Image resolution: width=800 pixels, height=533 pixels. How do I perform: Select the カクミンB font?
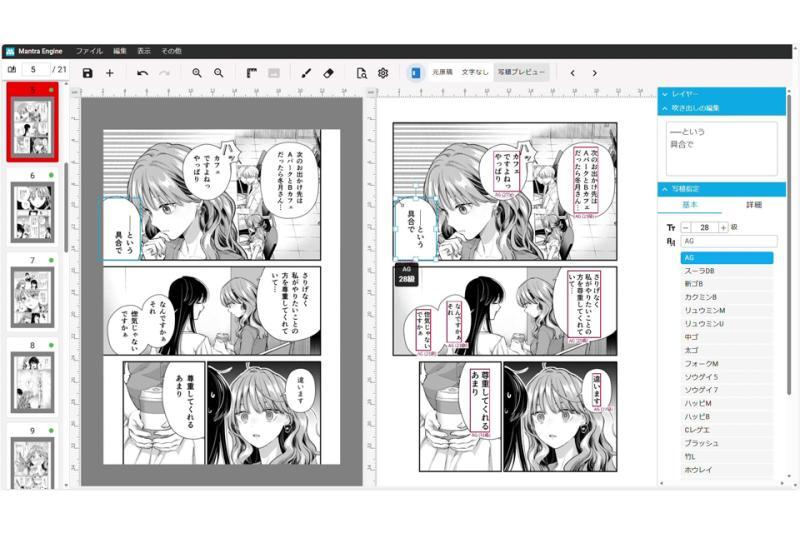(727, 297)
